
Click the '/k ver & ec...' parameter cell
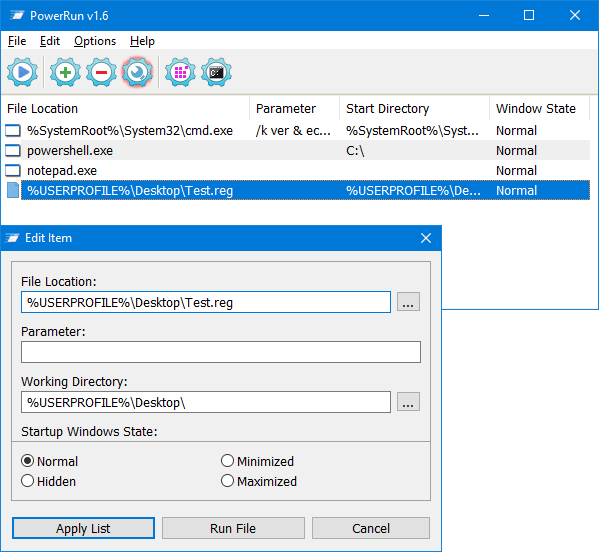[x=293, y=131]
